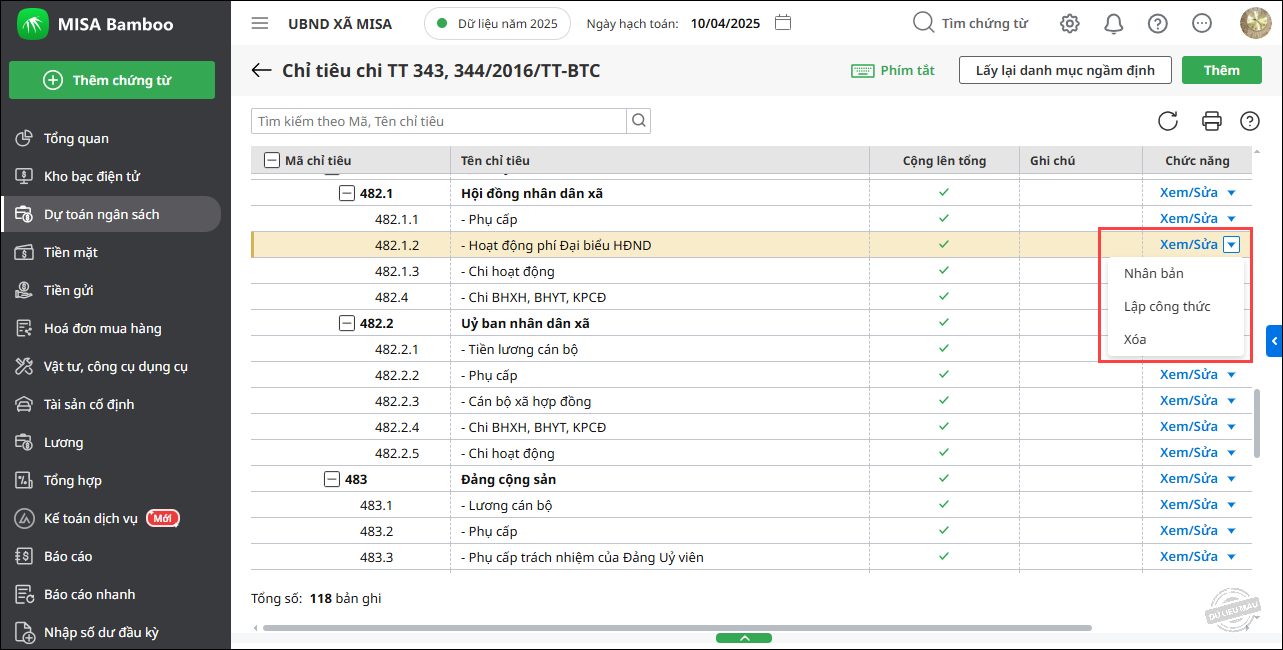The height and width of the screenshot is (650, 1283).
Task: Click the Nhập số dư đầu kỳ icon
Action: (25, 632)
